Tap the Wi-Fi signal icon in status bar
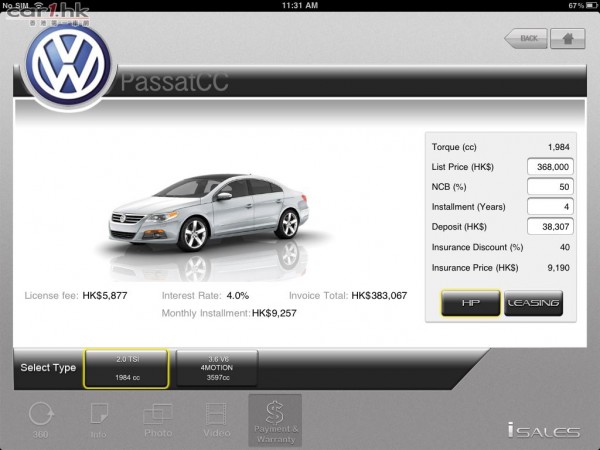The image size is (600, 450). [39, 5]
